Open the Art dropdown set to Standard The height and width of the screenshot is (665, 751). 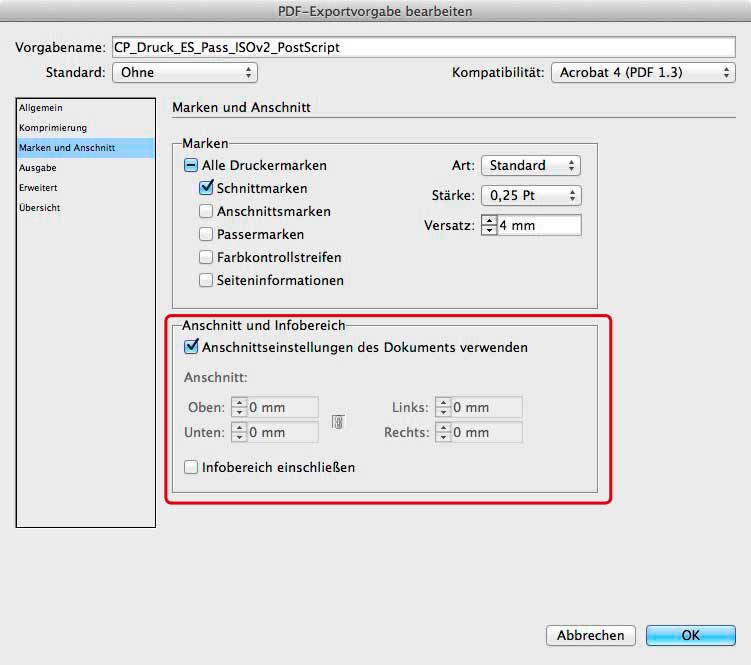click(x=531, y=165)
